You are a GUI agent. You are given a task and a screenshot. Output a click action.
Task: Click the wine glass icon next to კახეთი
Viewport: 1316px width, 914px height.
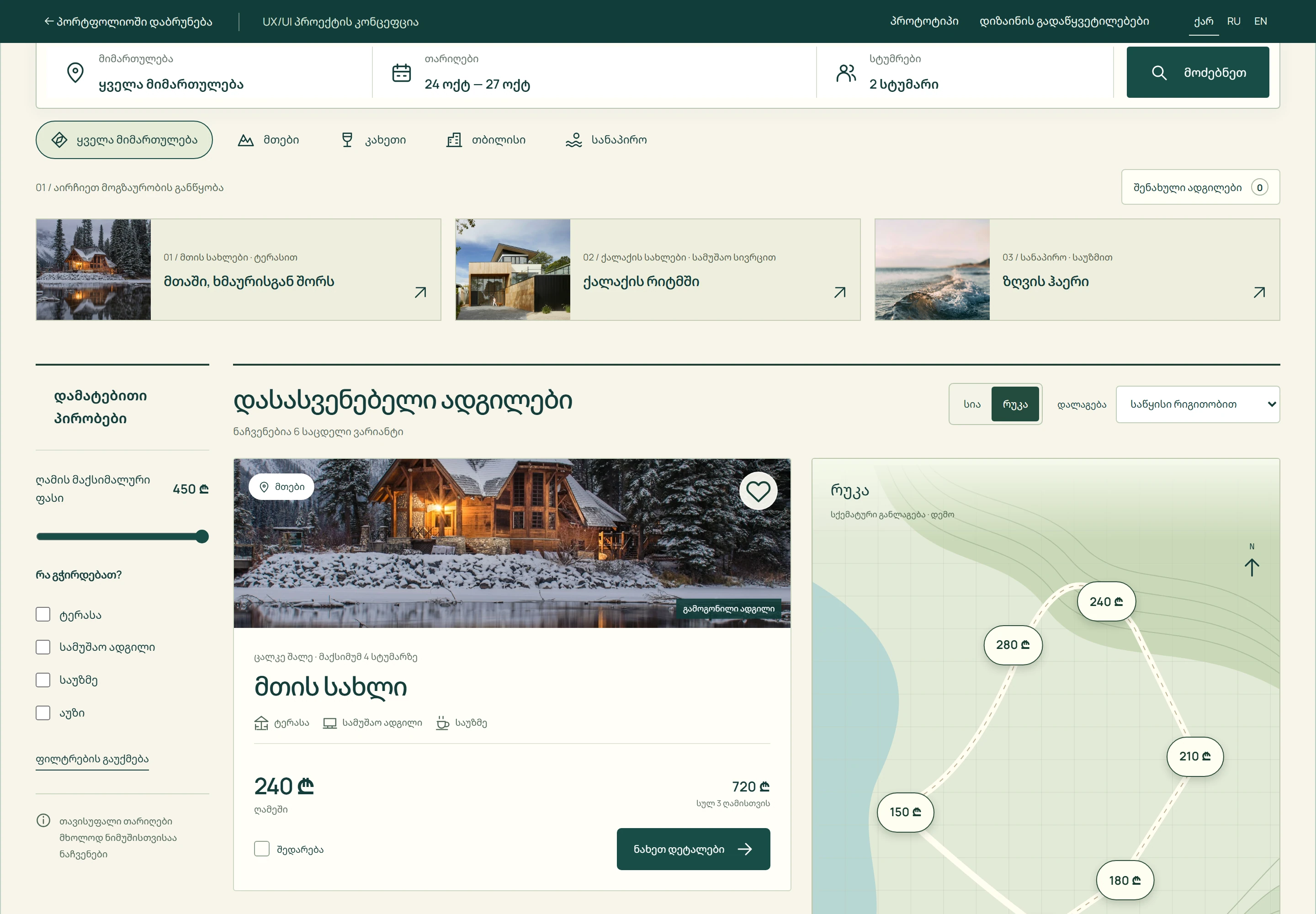[x=347, y=140]
